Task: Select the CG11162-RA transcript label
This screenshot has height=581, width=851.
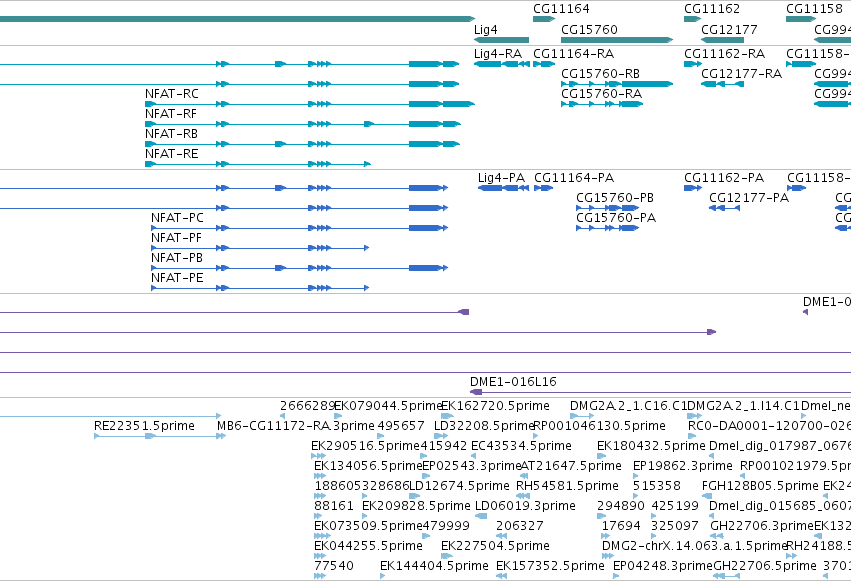Action: tap(724, 54)
